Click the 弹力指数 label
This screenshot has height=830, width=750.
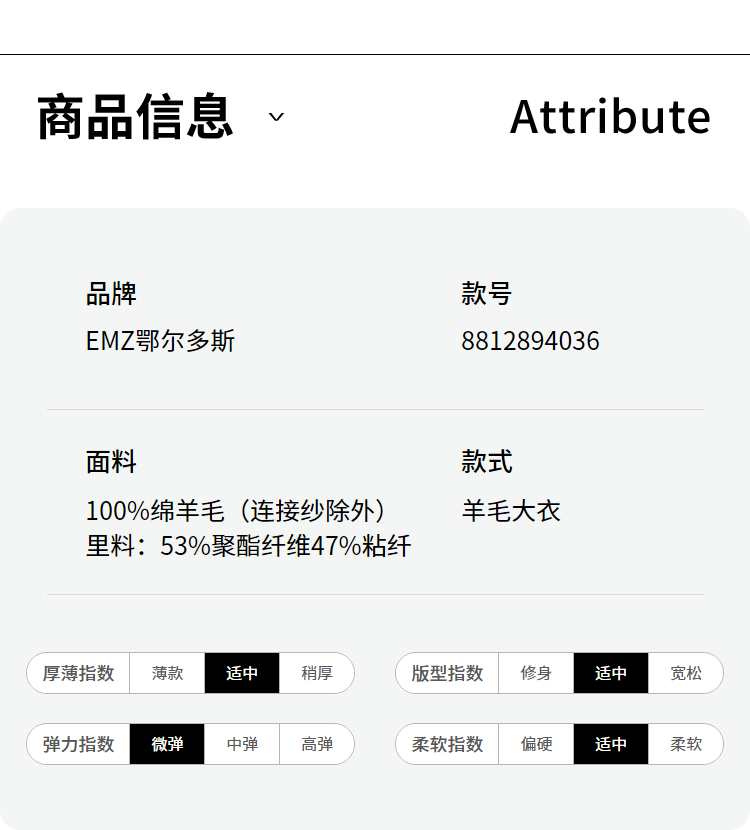(x=78, y=744)
